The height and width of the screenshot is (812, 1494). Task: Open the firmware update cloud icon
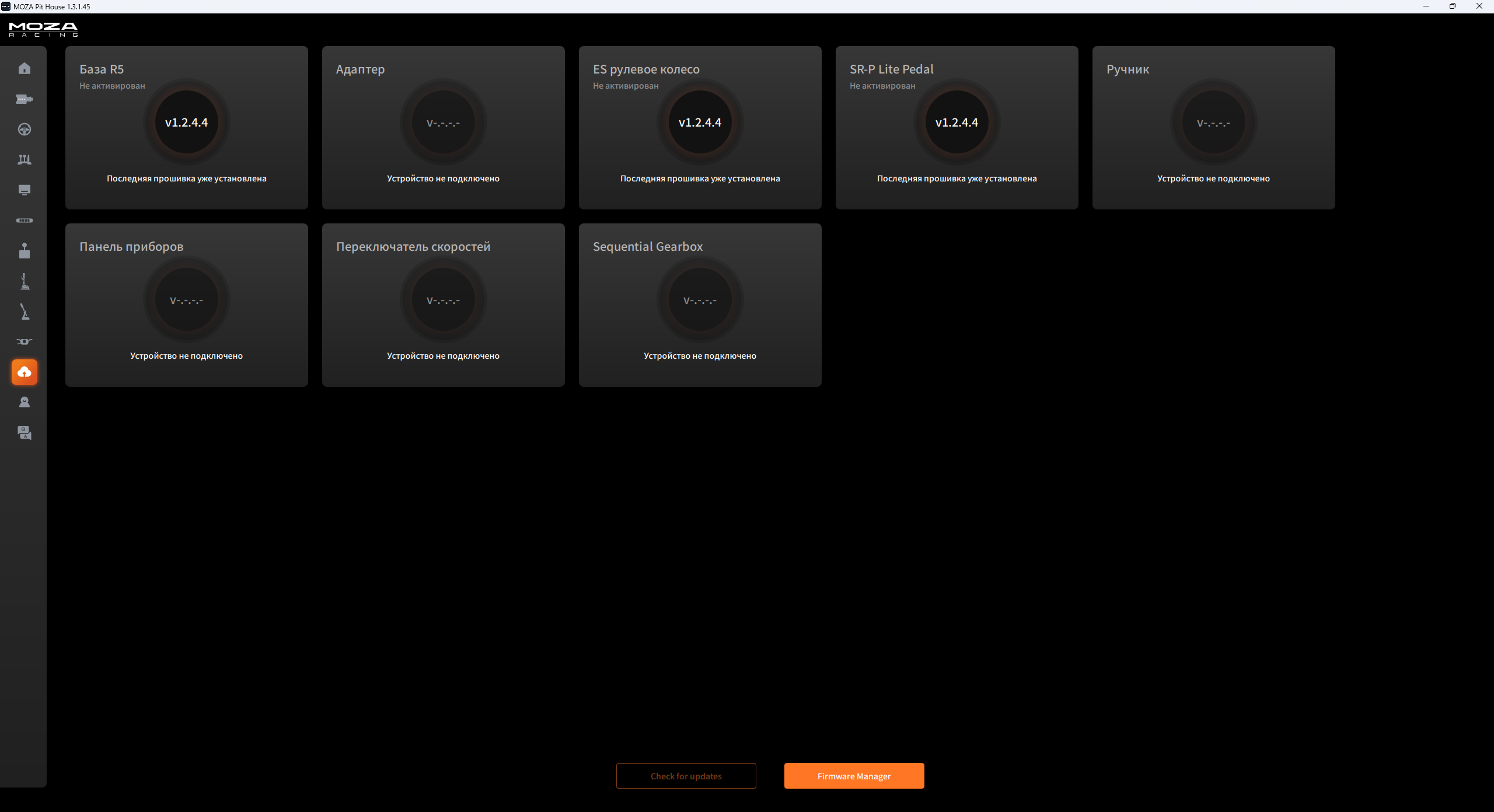pos(25,372)
